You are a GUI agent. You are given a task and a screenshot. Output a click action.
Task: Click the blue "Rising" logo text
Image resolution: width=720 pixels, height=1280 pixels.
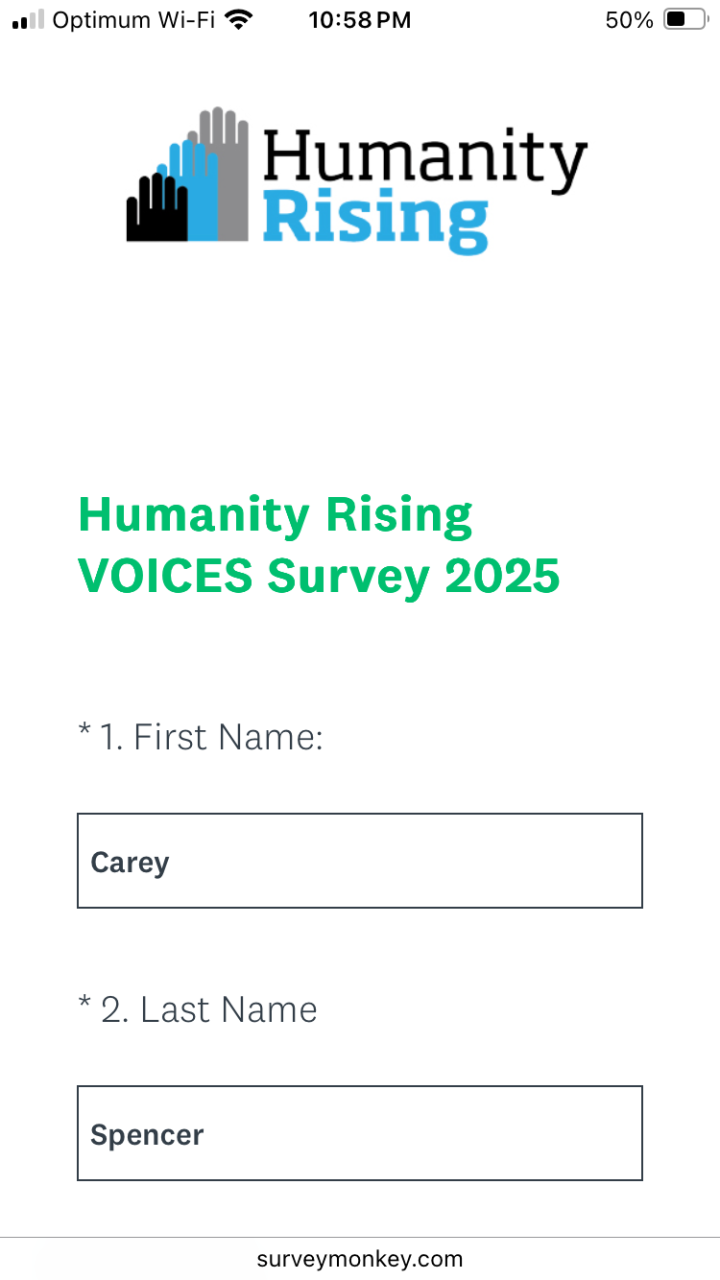(375, 220)
